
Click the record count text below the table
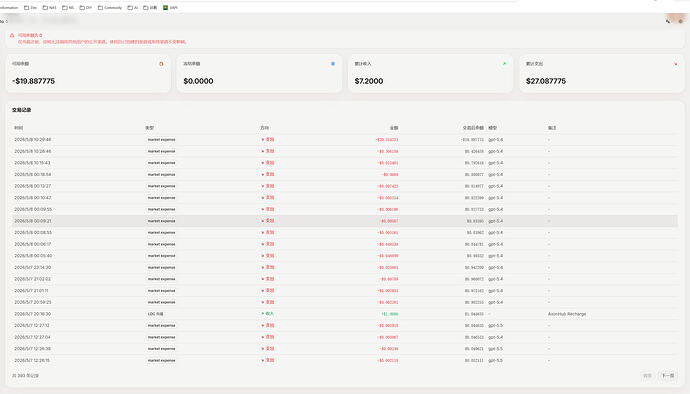(x=25, y=376)
